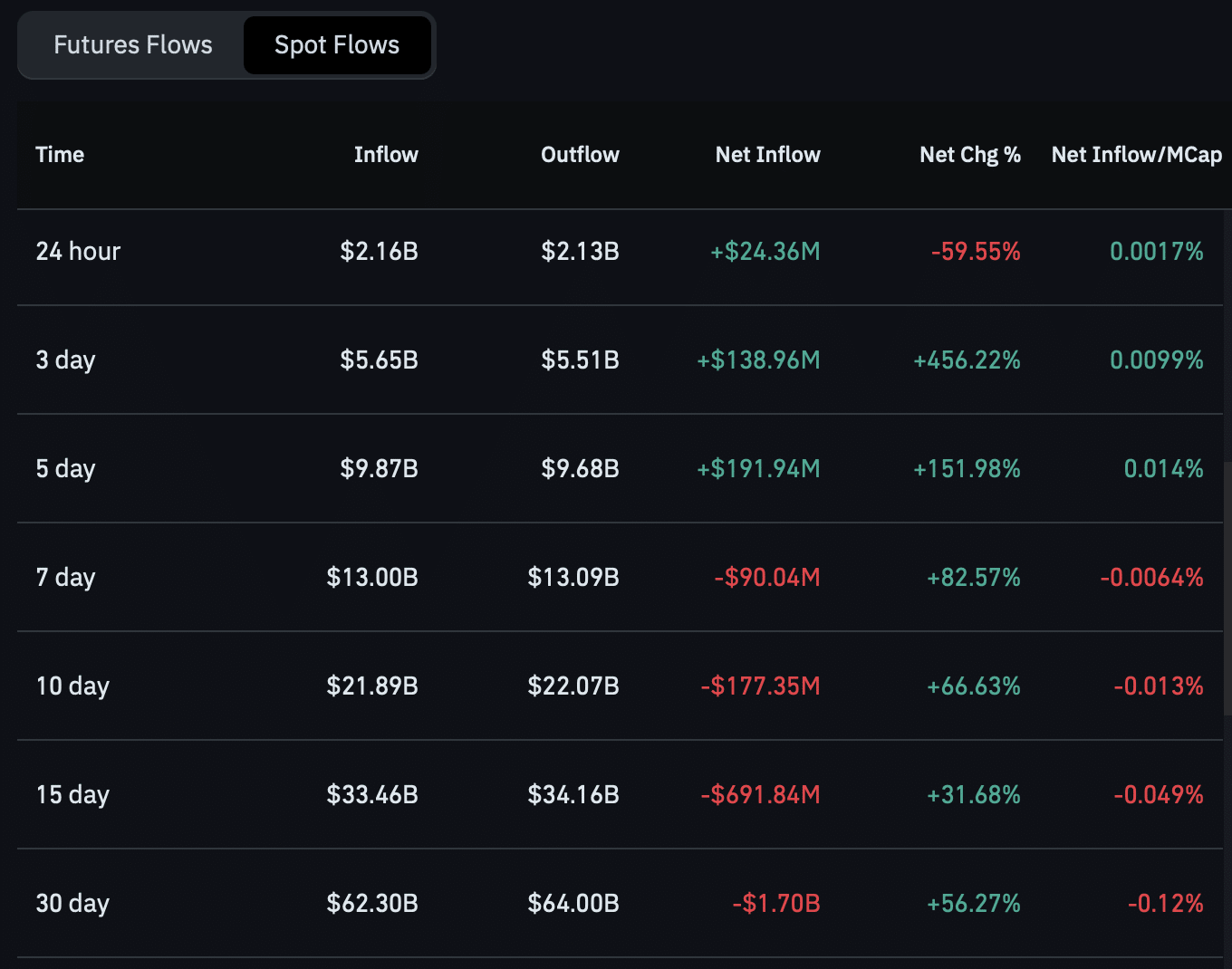Click the Outflow column header

coord(580,155)
